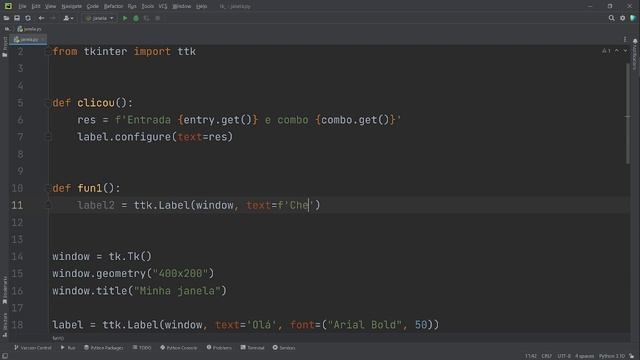Click line number 11 in the gutter
640x360 pixels.
[17, 205]
